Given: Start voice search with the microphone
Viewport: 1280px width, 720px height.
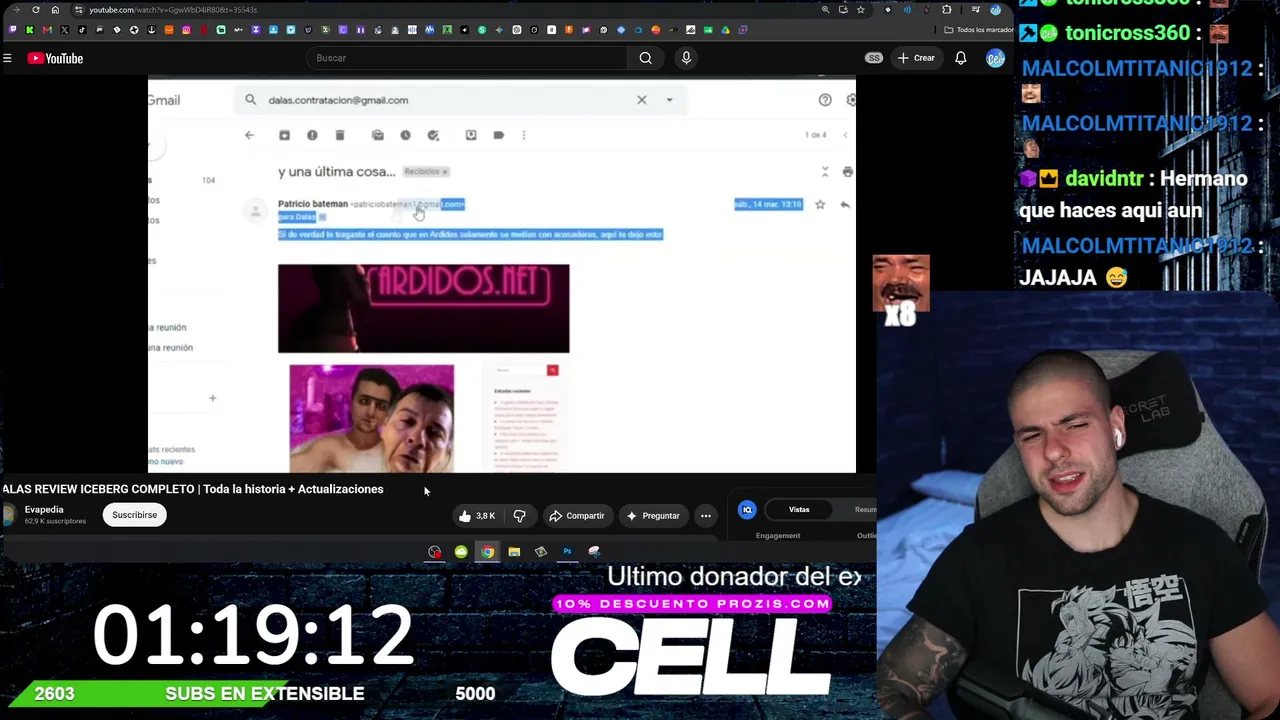Looking at the screenshot, I should tap(686, 58).
